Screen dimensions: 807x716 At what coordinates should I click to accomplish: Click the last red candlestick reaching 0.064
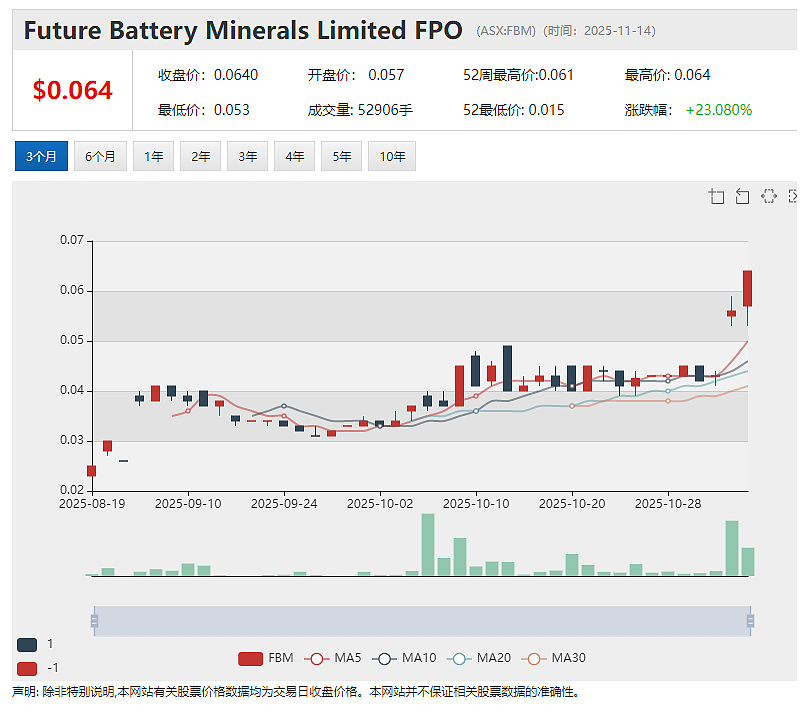point(747,289)
